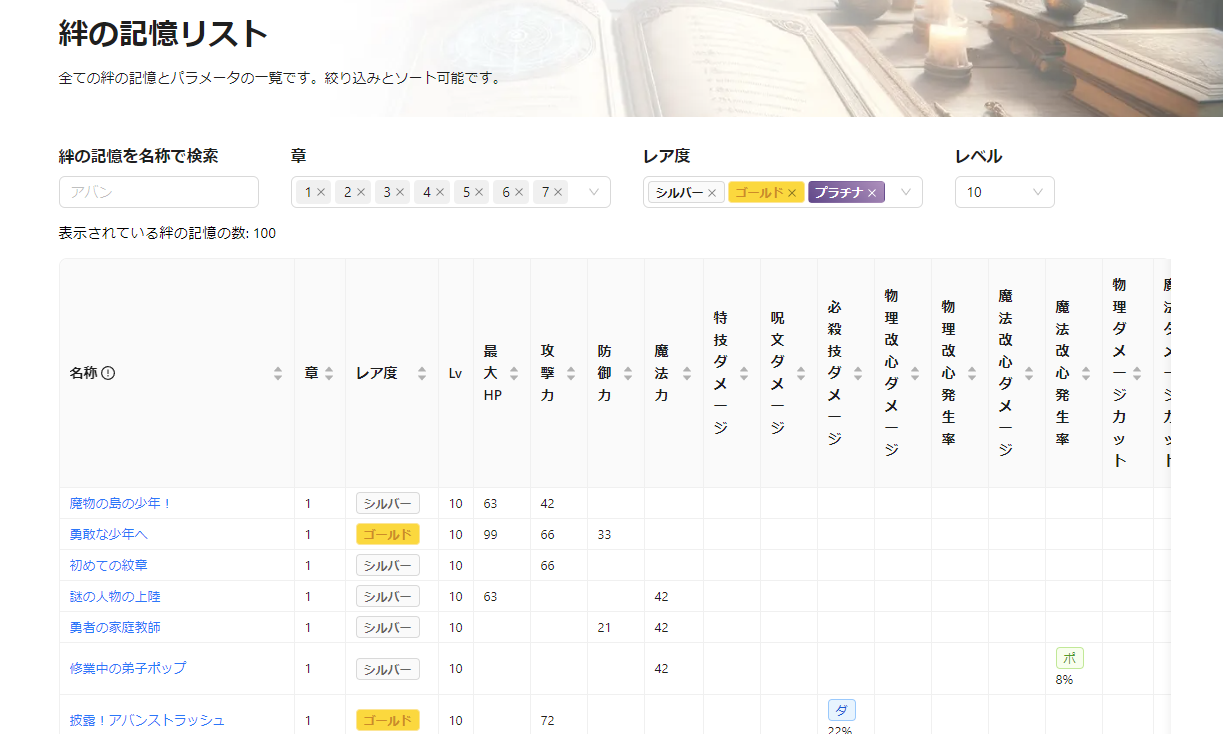Sort by 魔法改心ダメージ column arrows

click(x=1029, y=373)
